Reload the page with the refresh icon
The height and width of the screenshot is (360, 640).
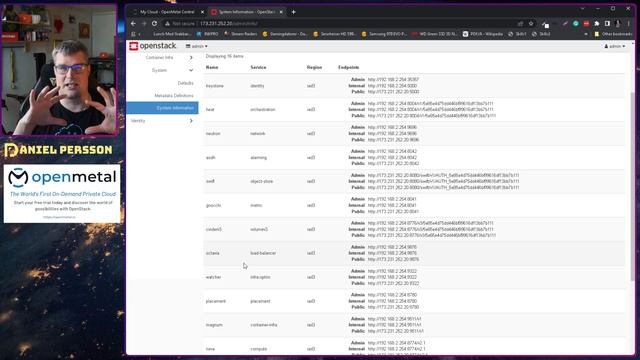(154, 24)
